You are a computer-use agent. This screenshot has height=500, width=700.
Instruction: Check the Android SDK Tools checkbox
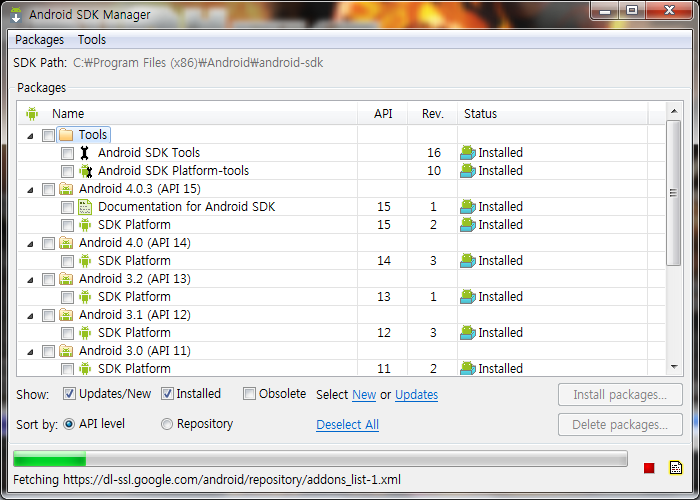67,154
